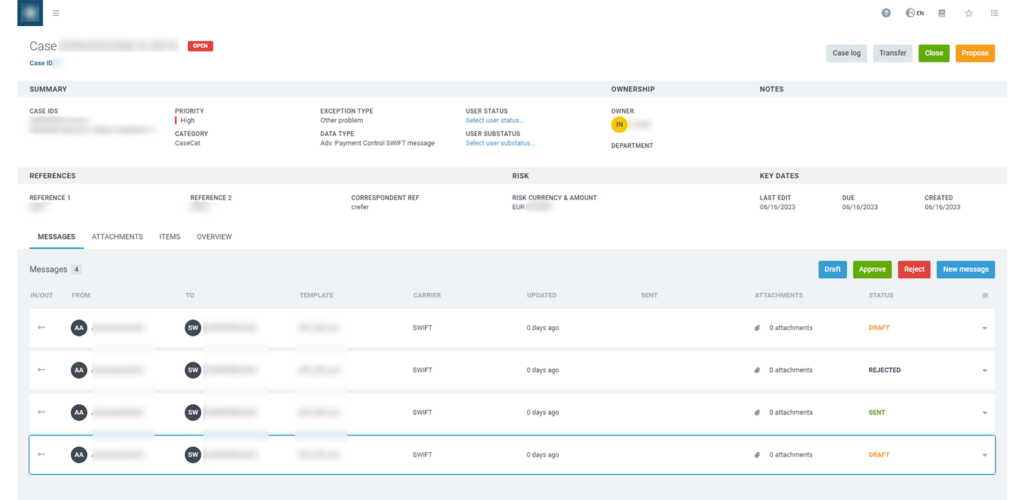Change language via EN globe icon

(x=914, y=13)
